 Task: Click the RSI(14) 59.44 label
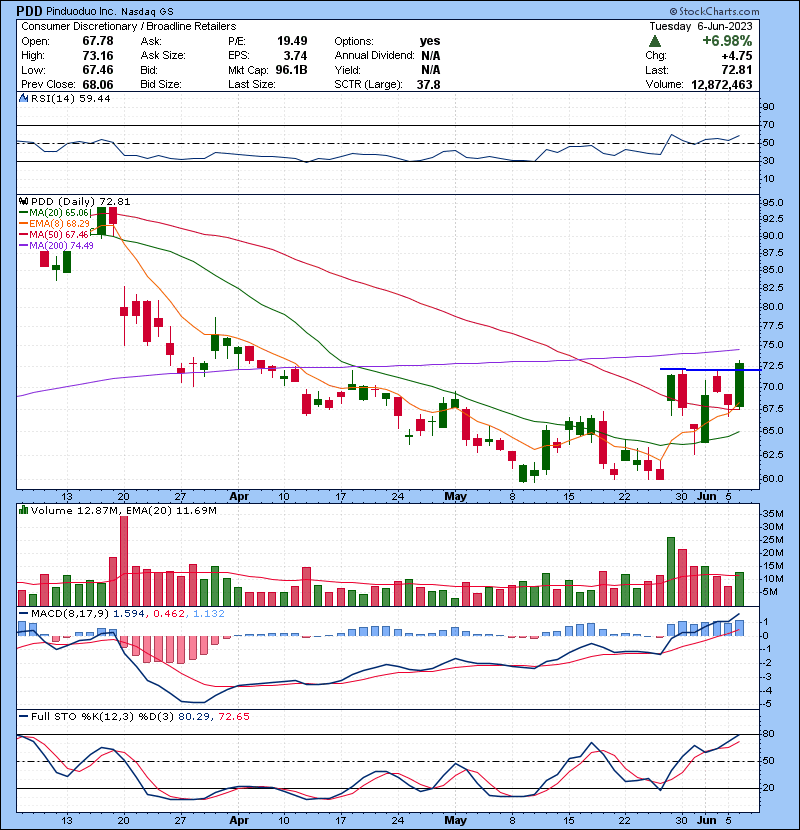tap(70, 98)
